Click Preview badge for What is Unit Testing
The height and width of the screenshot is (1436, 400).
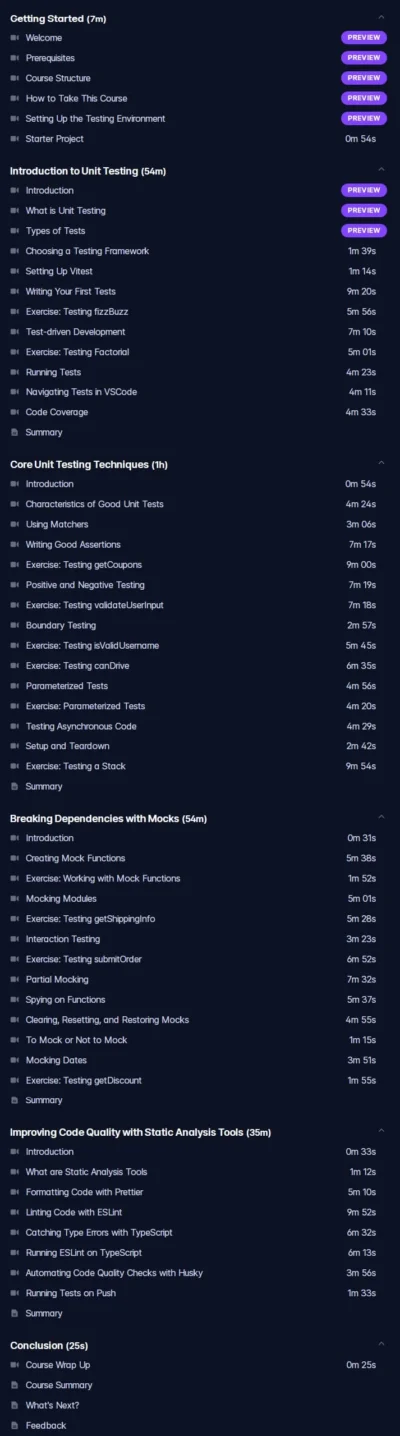click(364, 211)
